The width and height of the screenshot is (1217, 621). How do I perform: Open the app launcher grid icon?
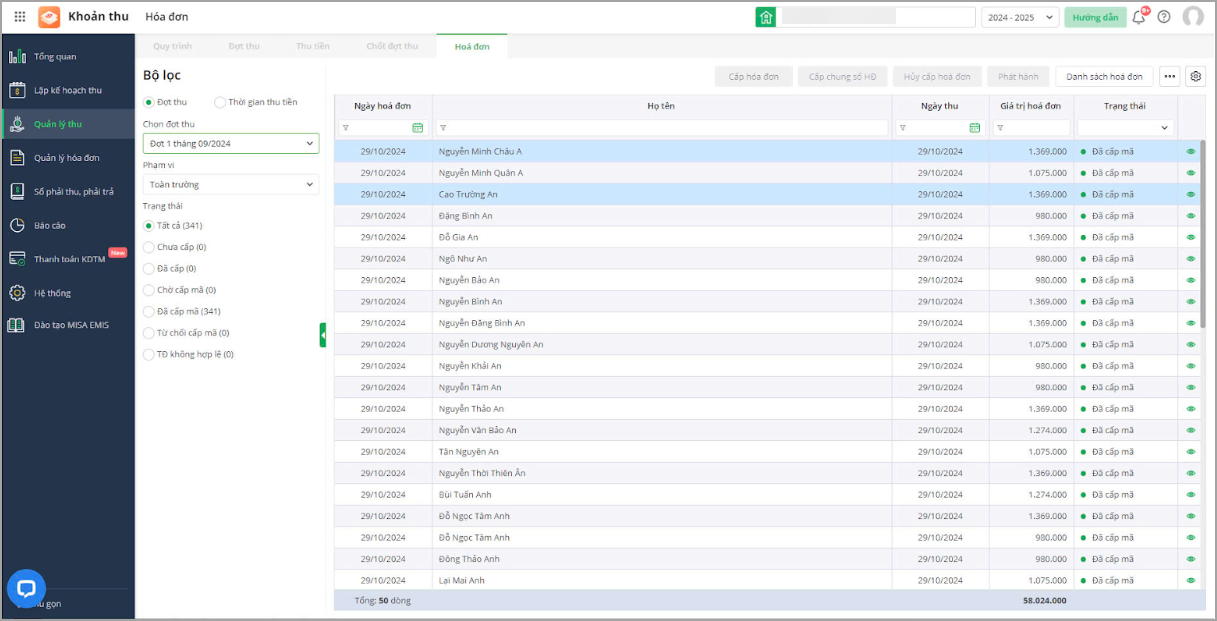tap(20, 17)
